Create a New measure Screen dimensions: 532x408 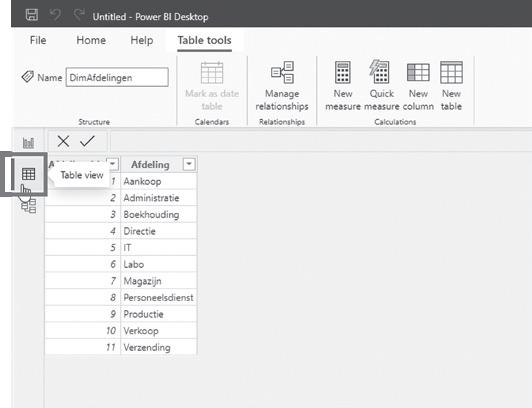[343, 86]
